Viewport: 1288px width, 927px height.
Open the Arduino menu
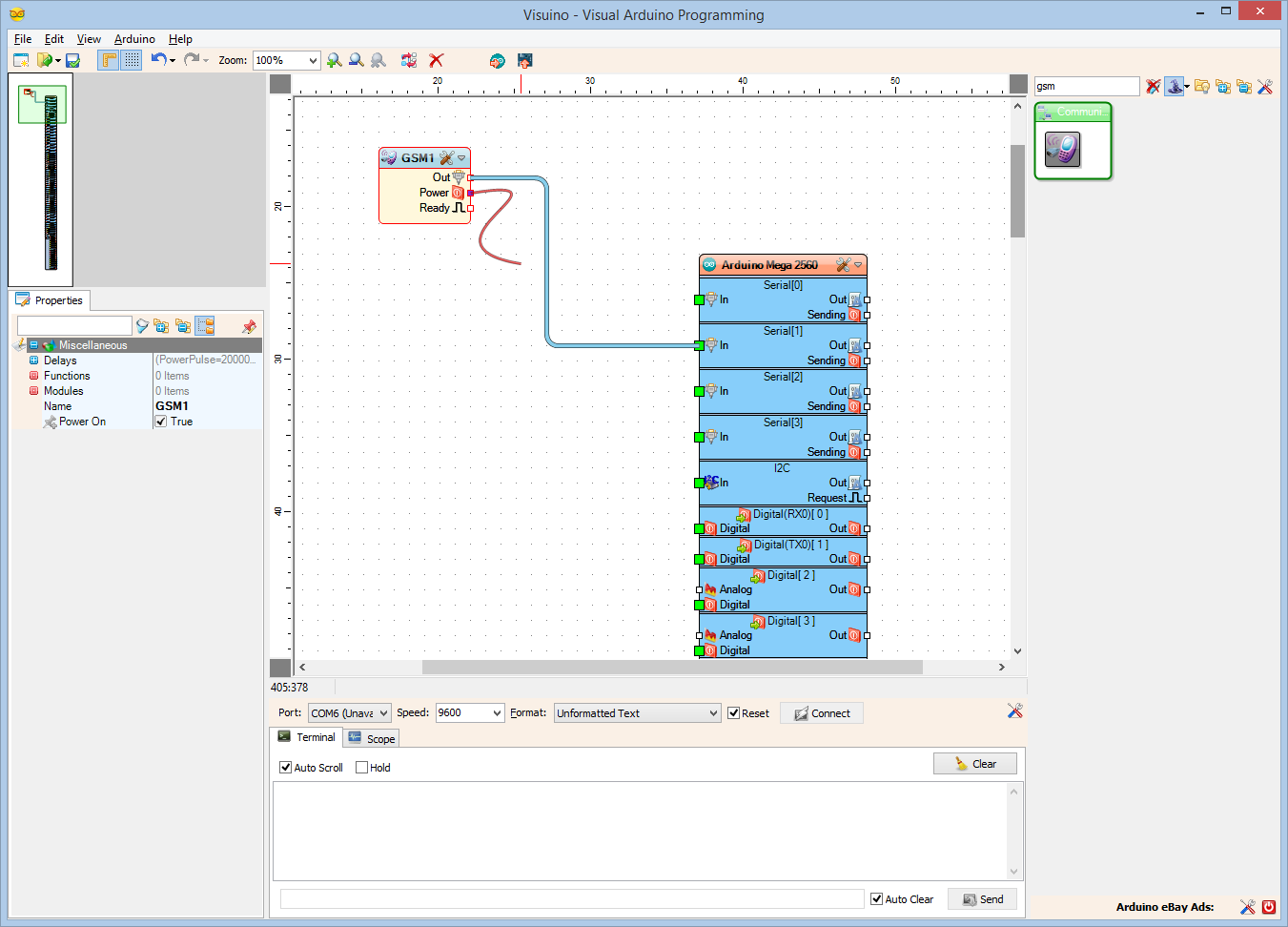coord(133,39)
